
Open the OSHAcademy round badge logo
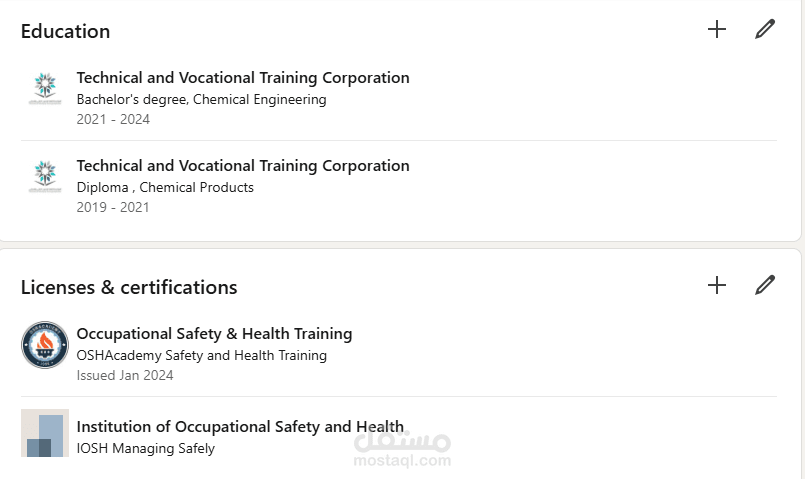pos(45,345)
